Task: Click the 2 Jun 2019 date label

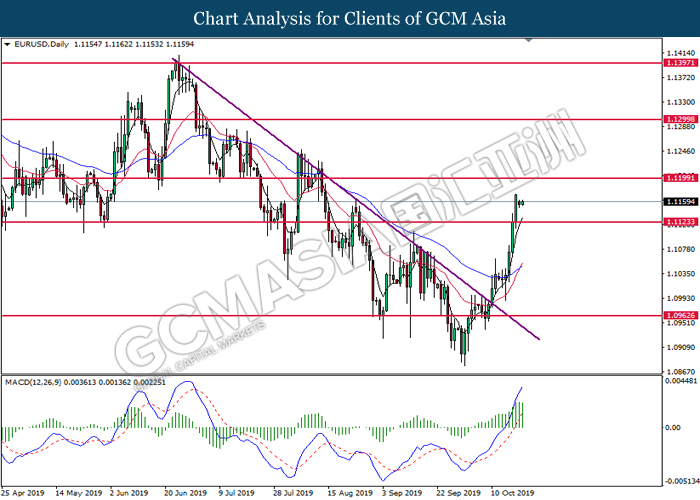Action: (129, 493)
